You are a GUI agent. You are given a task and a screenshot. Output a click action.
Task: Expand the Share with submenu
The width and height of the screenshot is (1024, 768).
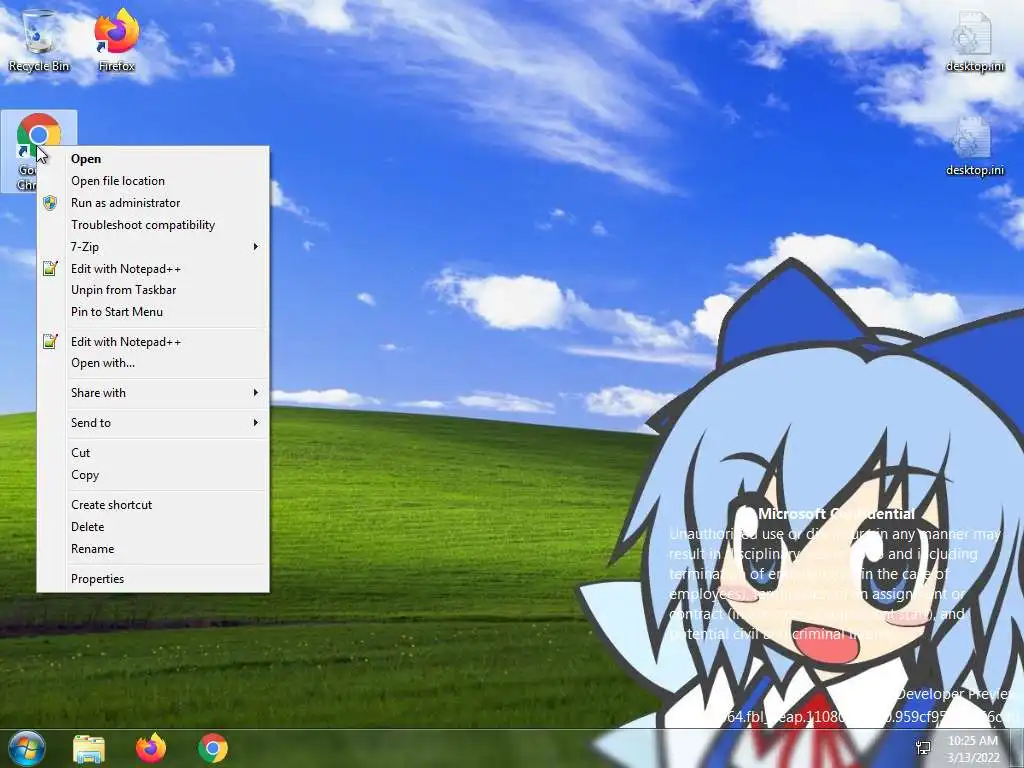(153, 392)
